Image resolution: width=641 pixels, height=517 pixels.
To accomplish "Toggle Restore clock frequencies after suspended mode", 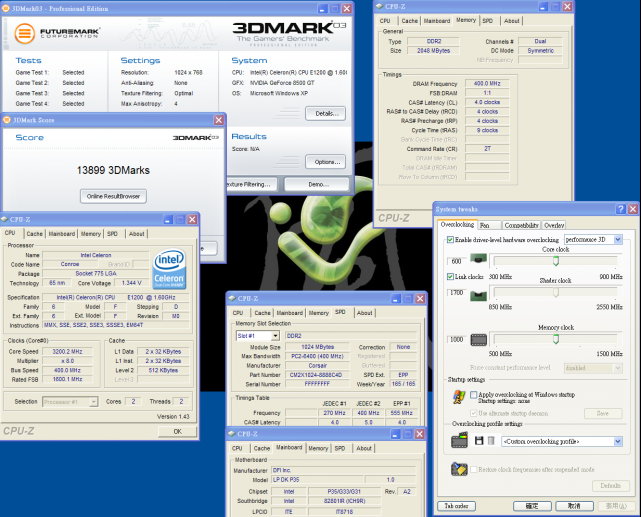I will (473, 469).
